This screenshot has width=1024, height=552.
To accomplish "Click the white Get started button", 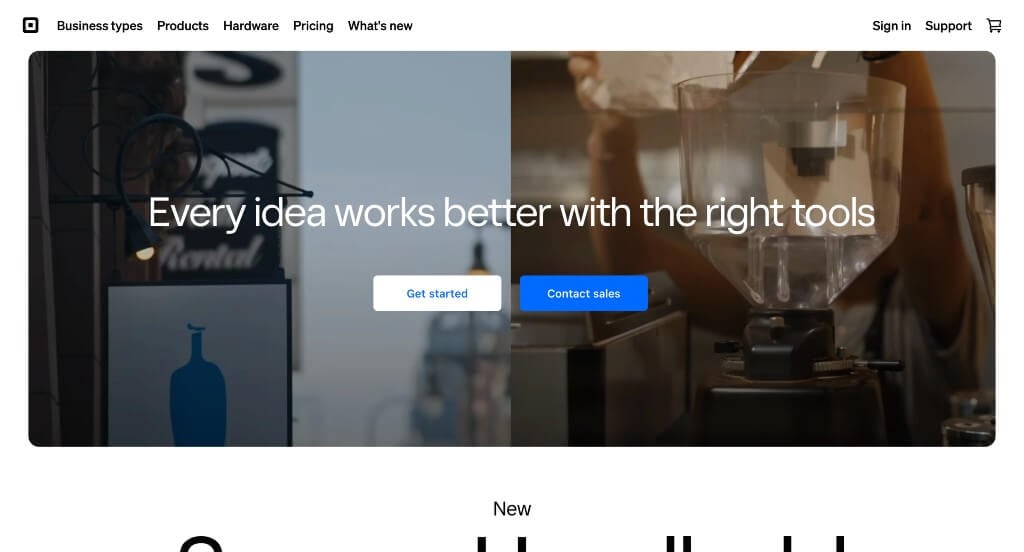I will [437, 293].
